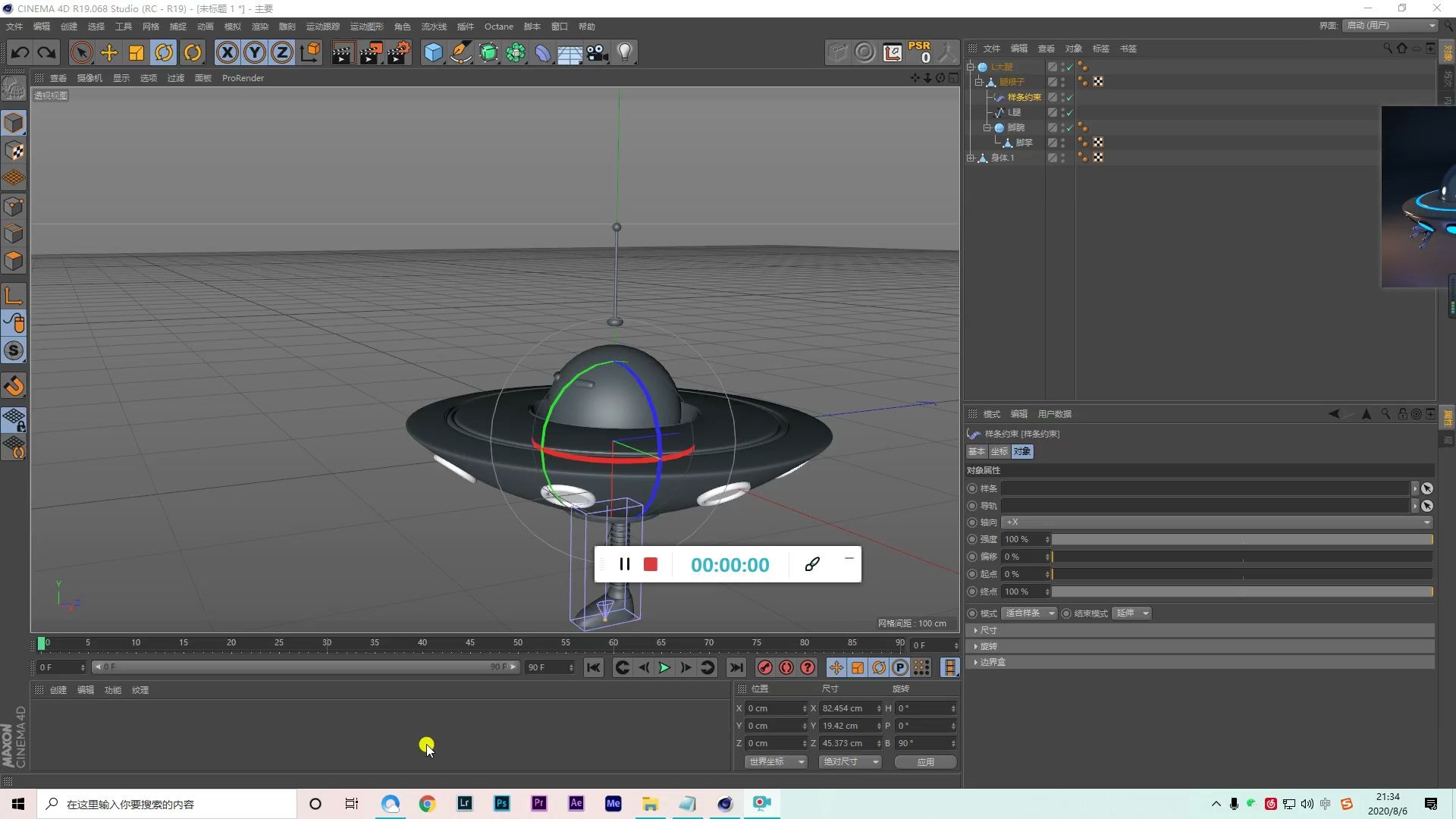Screen dimensions: 1456x819
Task: Open the Octane menu
Action: (498, 27)
